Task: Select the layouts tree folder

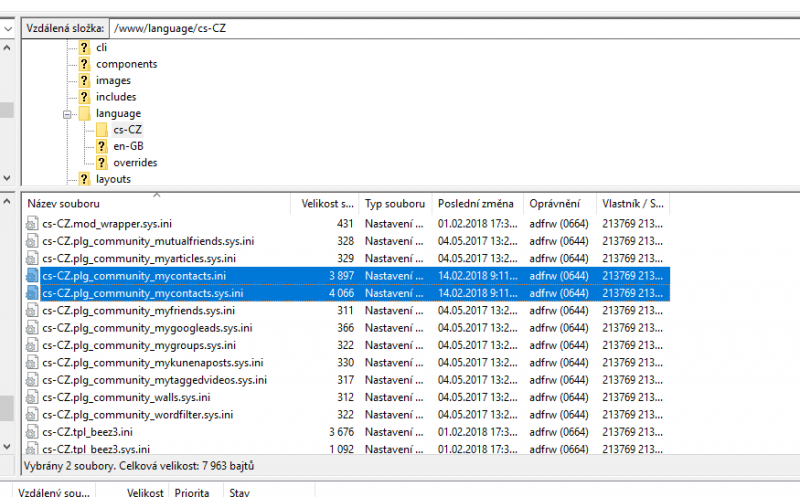Action: pyautogui.click(x=113, y=179)
